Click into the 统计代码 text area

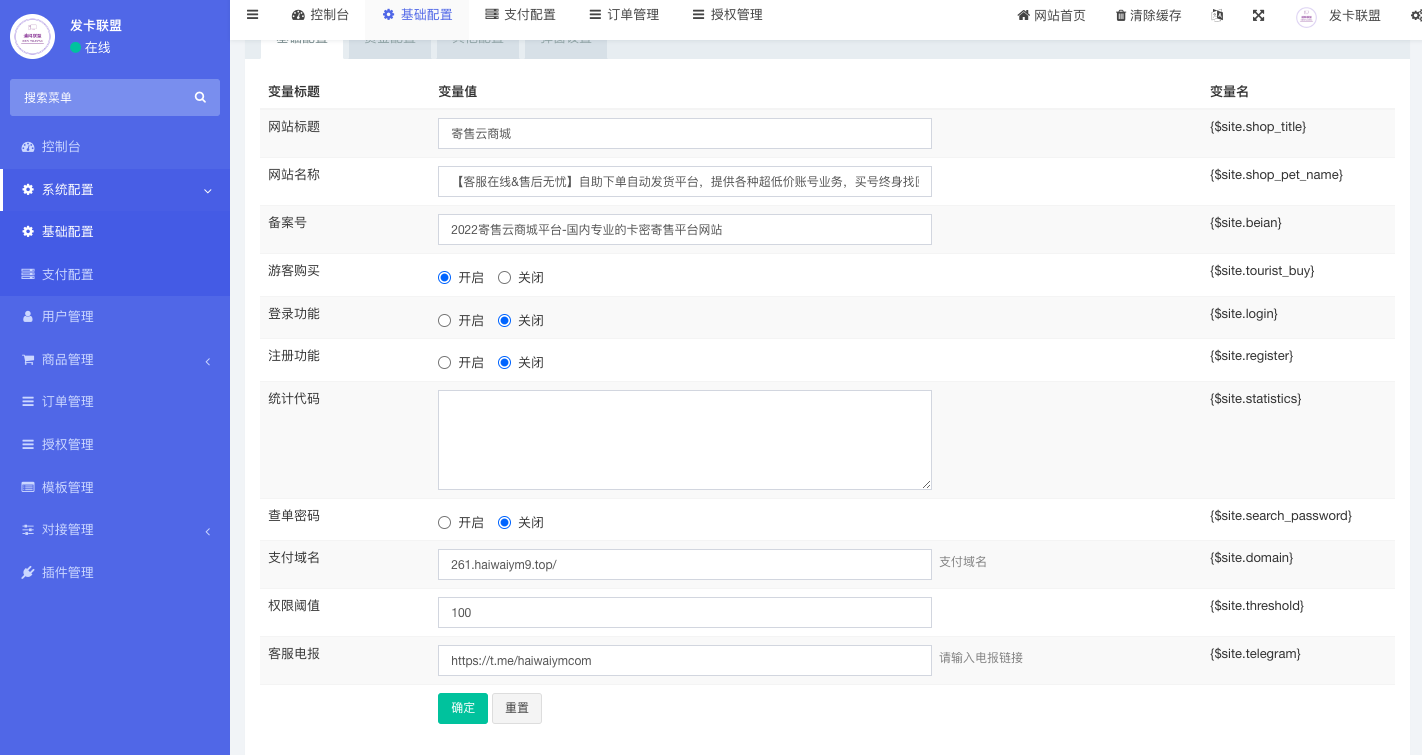tap(684, 440)
